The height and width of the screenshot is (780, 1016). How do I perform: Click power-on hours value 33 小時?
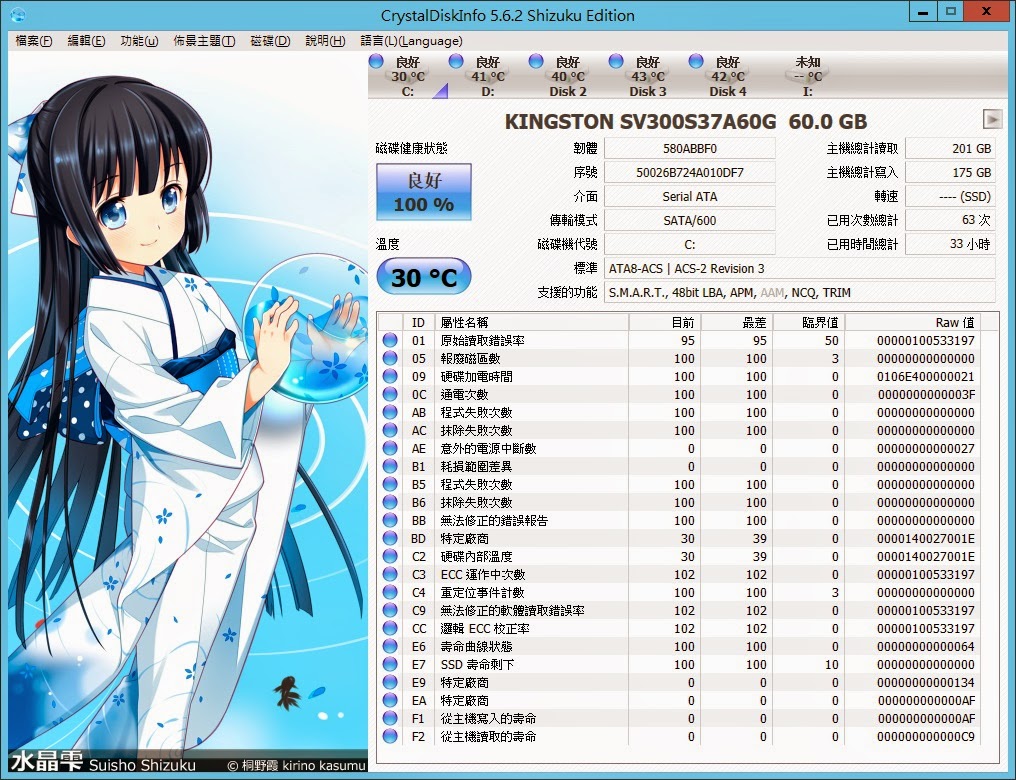pos(950,244)
